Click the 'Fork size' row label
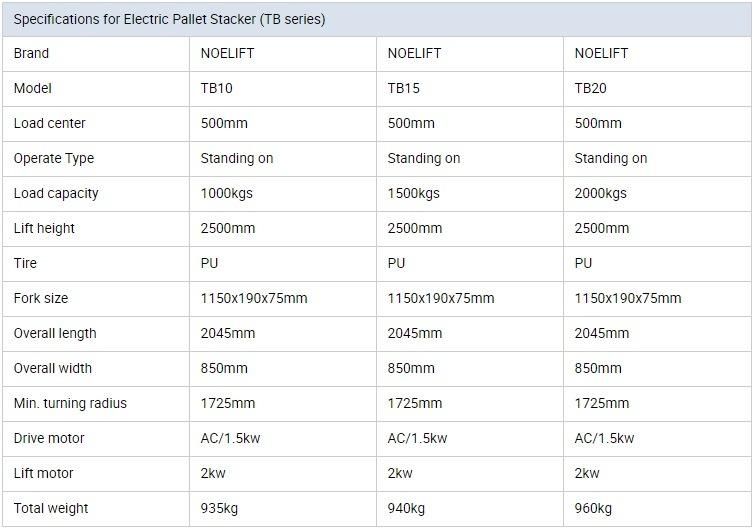 coord(41,299)
